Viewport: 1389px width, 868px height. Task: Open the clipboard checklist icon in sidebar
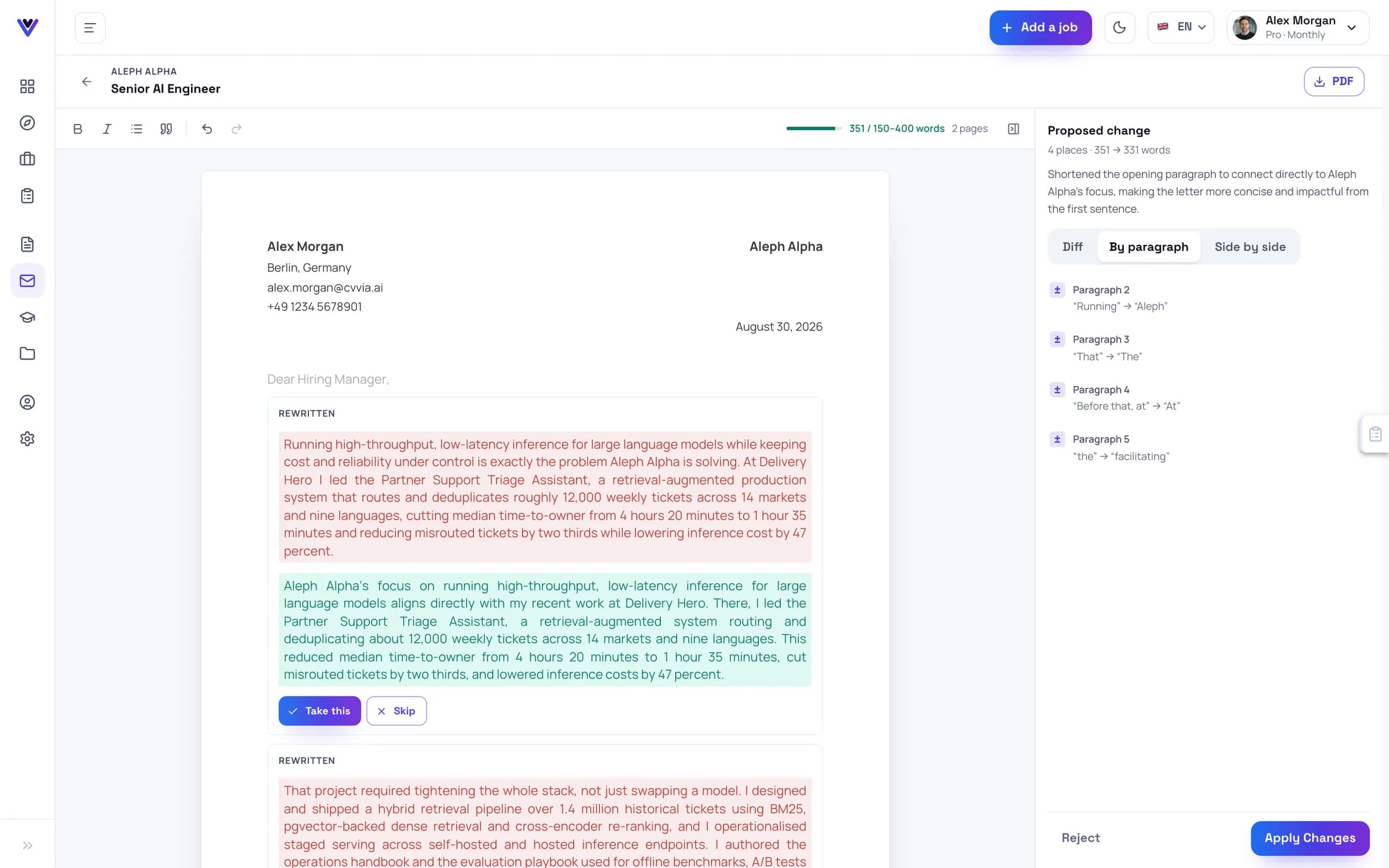(27, 196)
